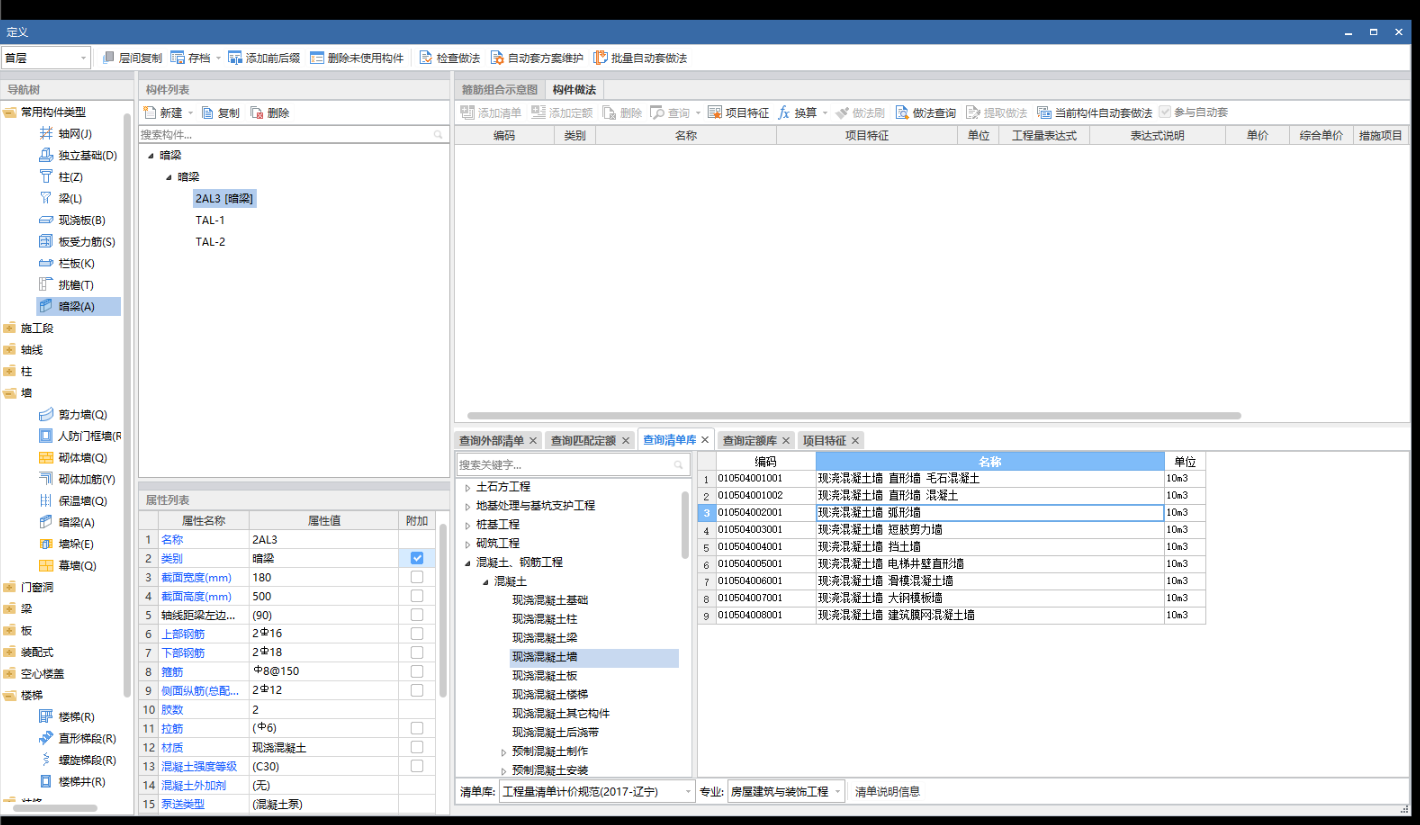Click 搜索关键字 search field
Viewport: 1420px width, 825px height.
click(574, 465)
